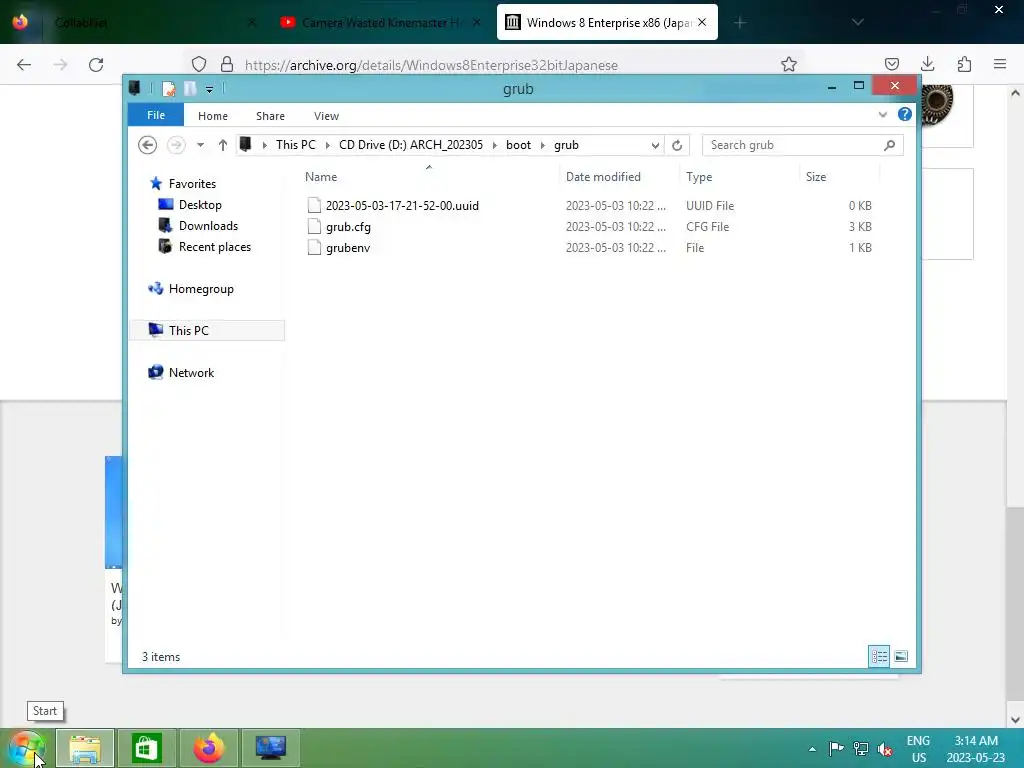Select Recent places in Favorites
The height and width of the screenshot is (768, 1024).
click(x=215, y=246)
